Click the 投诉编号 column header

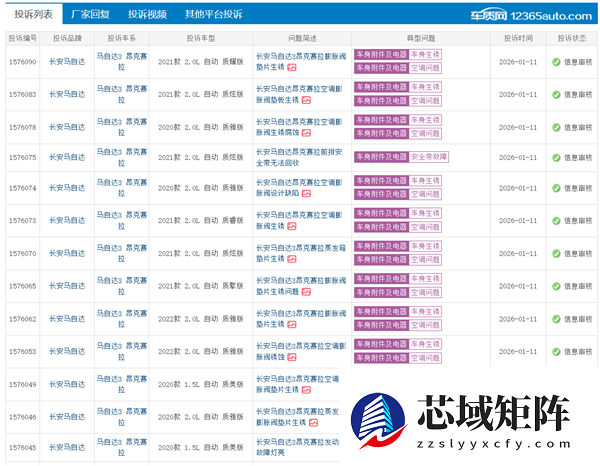(x=23, y=38)
